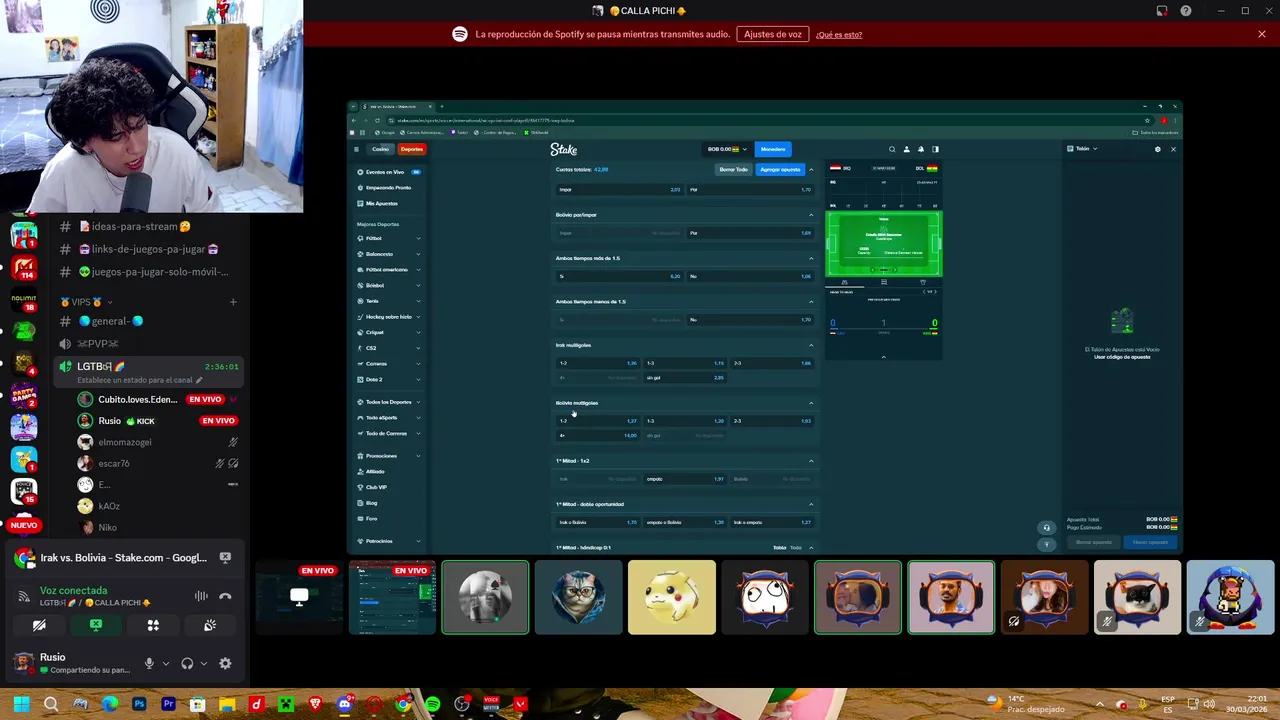Switch to Casino tab in Stake
Image resolution: width=1280 pixels, height=720 pixels.
pos(381,149)
